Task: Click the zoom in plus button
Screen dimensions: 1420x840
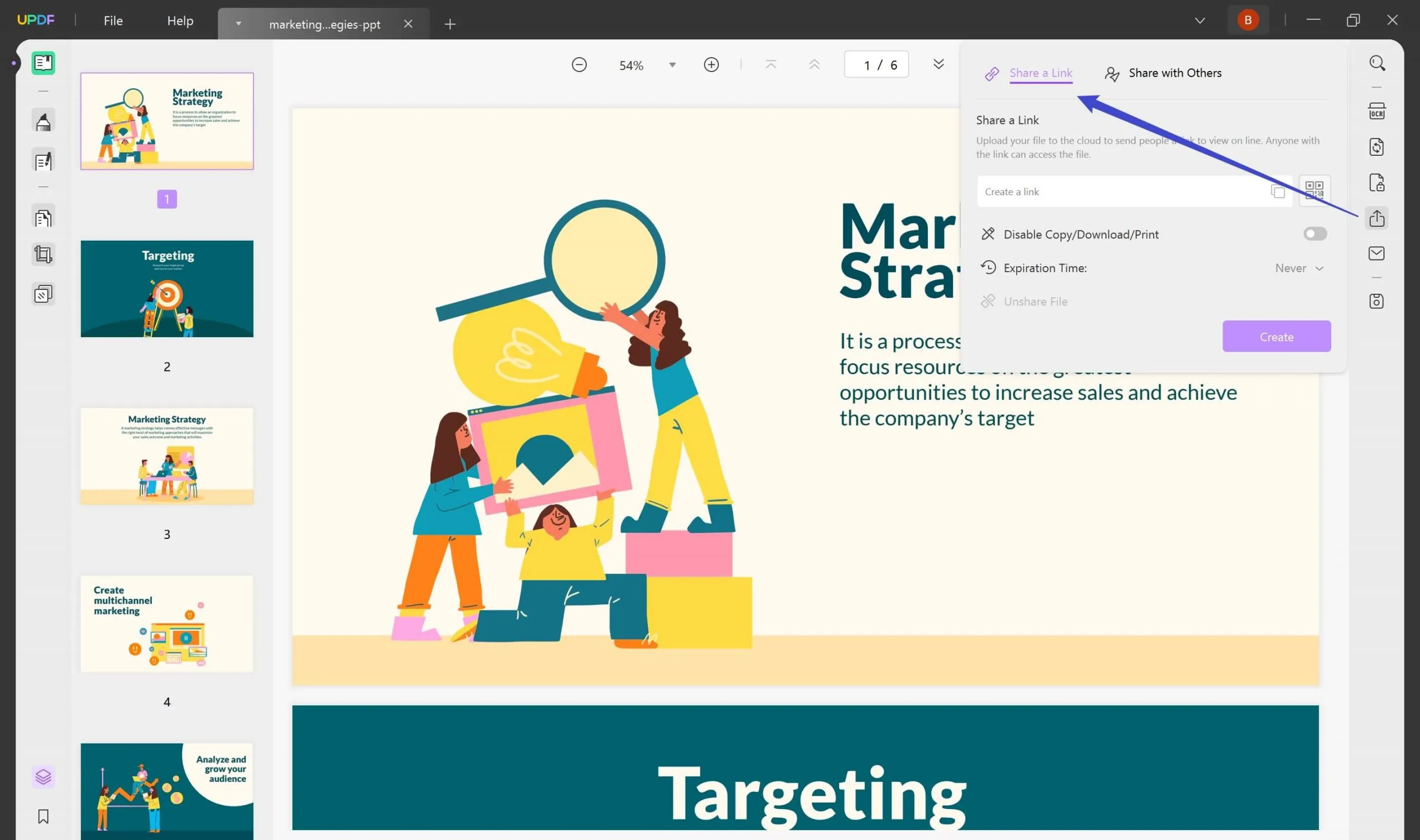Action: [x=711, y=64]
